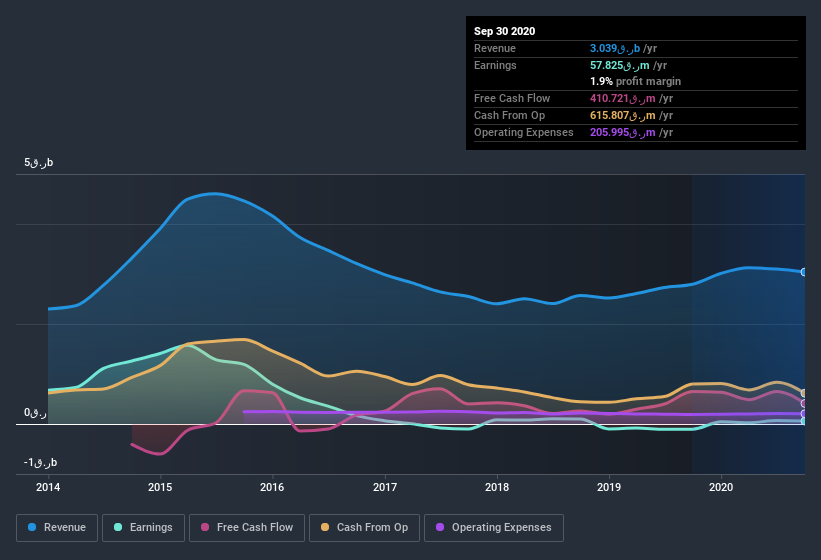Toggle the Earnings legend series
Viewport: 821px width, 560px height.
coord(143,527)
